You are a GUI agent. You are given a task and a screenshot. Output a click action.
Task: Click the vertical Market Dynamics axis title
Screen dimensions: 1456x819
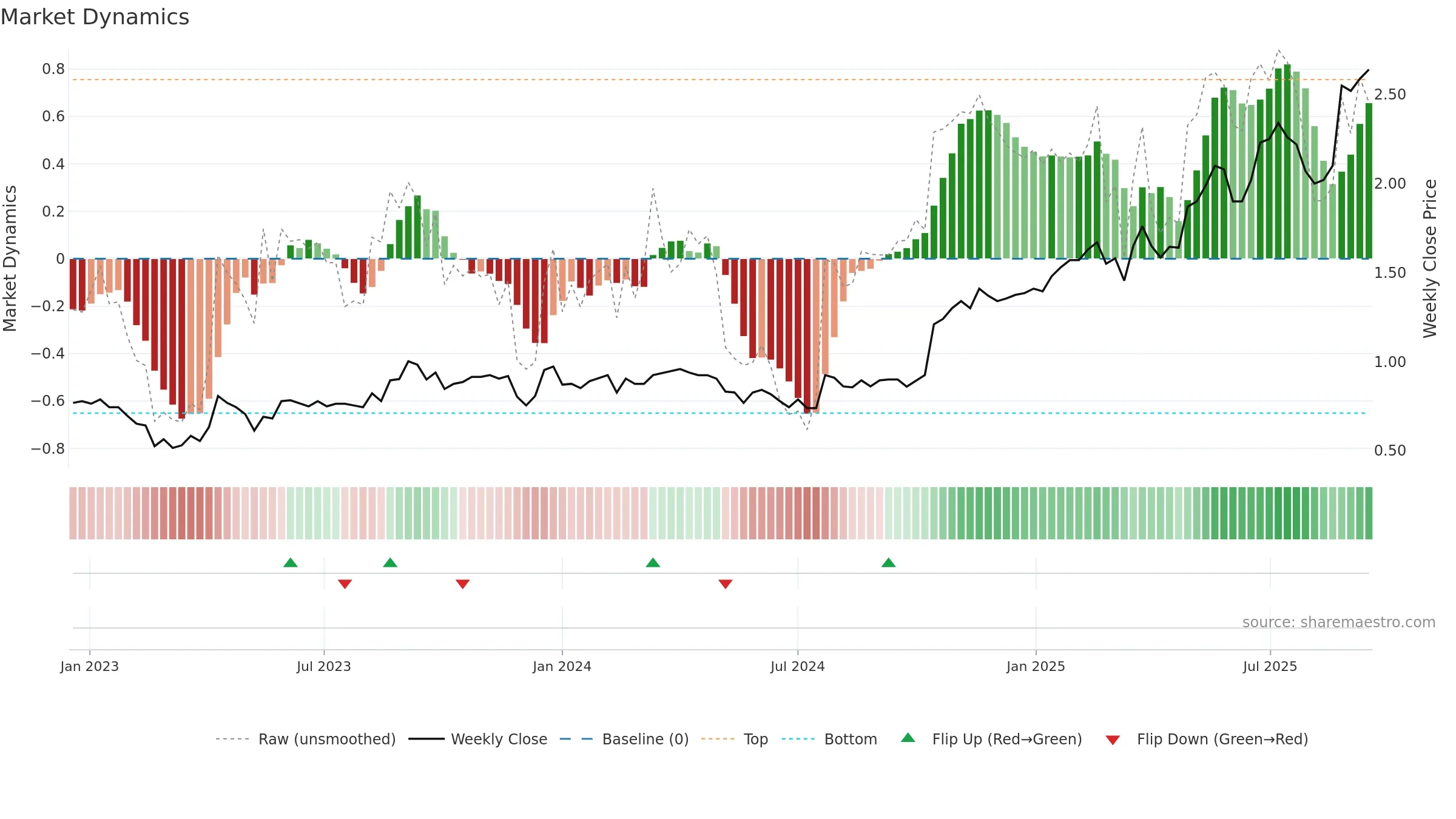10,258
